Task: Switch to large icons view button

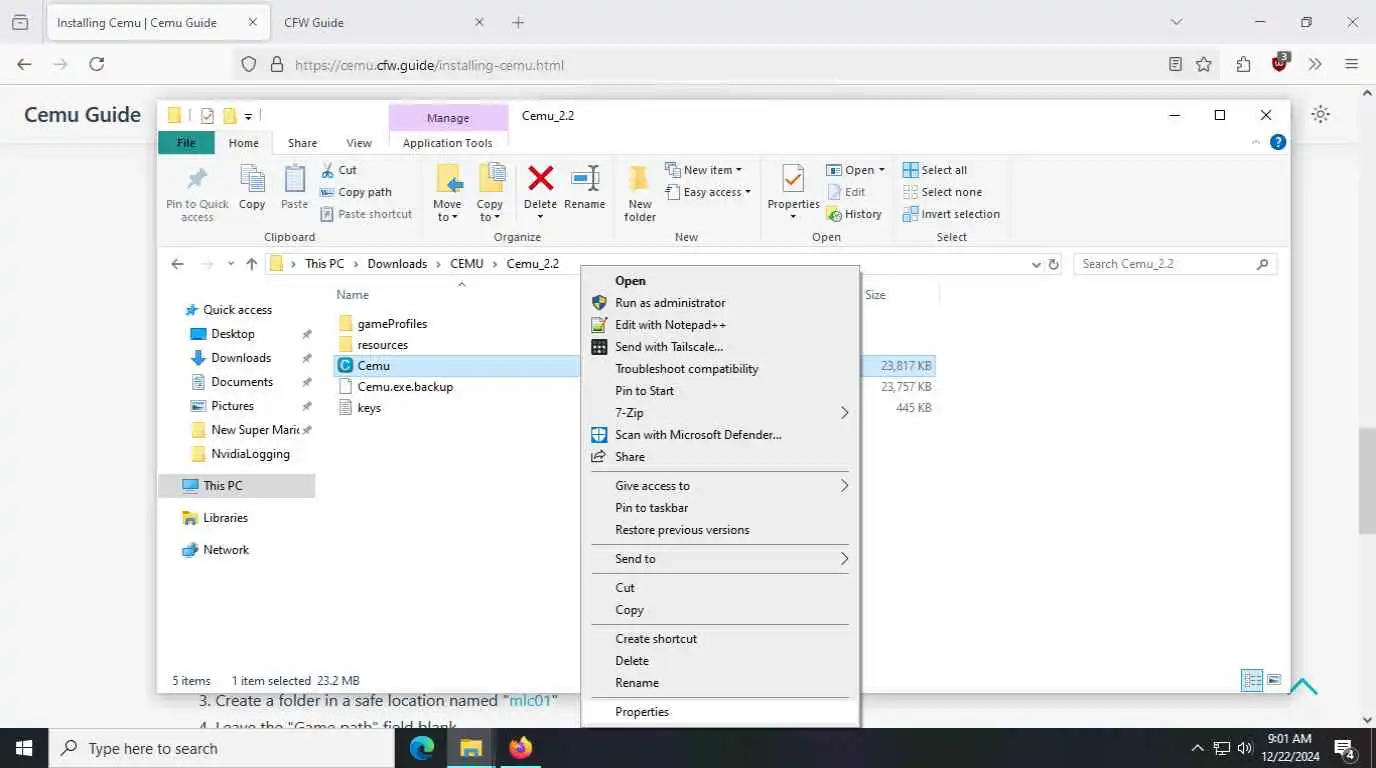Action: [x=1274, y=680]
